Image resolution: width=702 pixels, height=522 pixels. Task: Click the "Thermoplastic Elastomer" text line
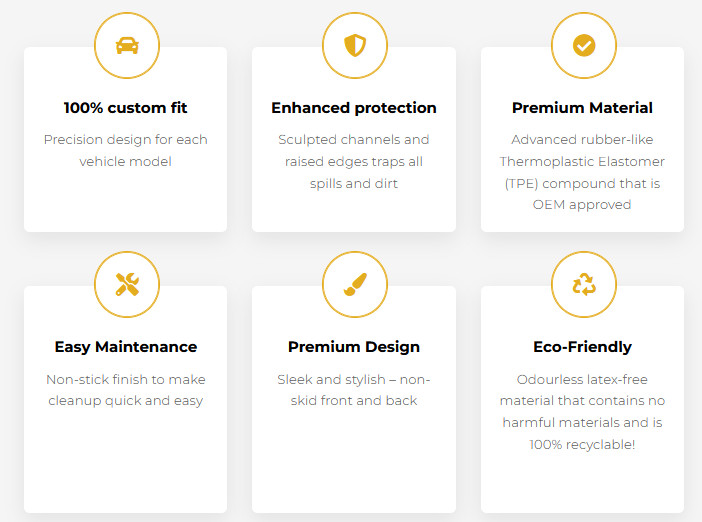[582, 161]
